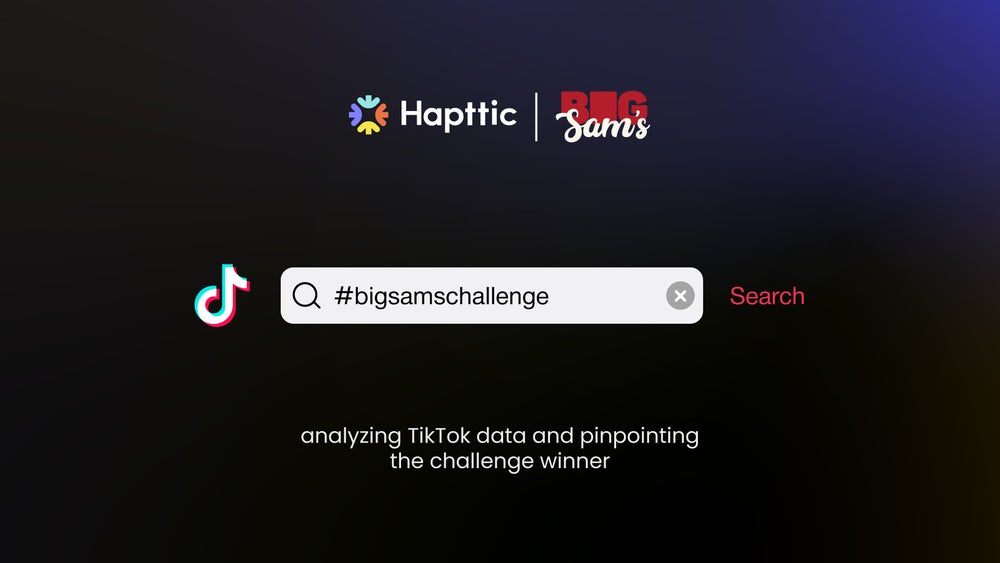1000x563 pixels.
Task: Click the TikTok logo icon
Action: (x=222, y=295)
